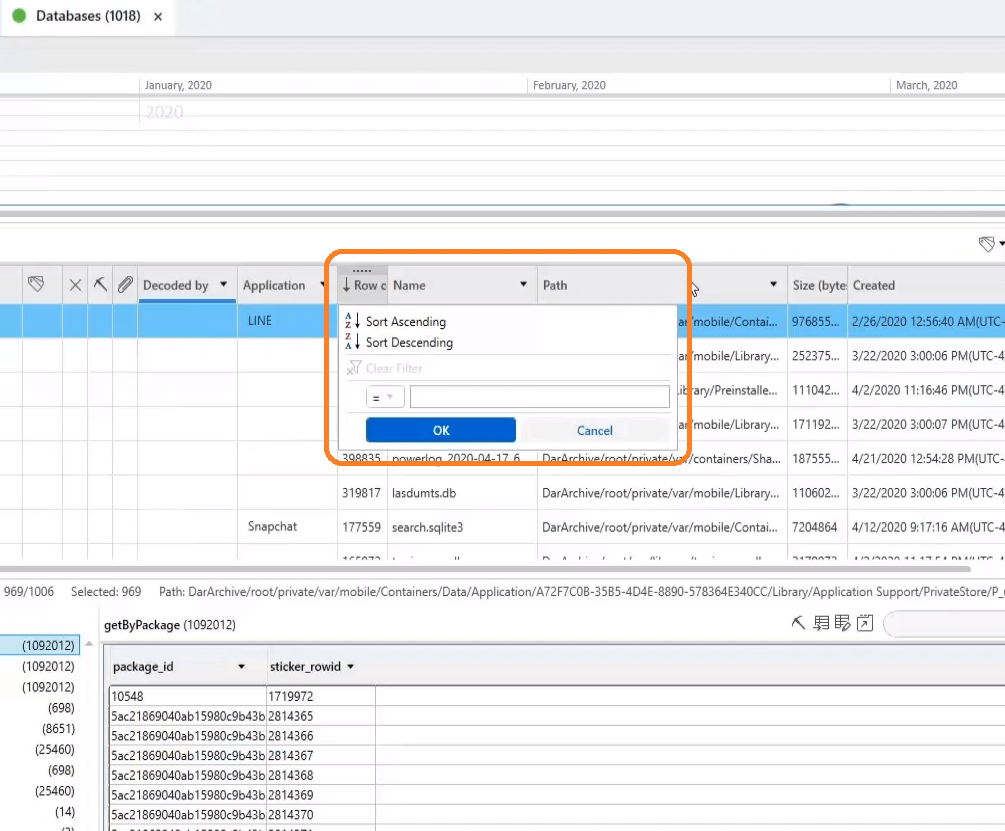Open the Decoded by column filter dropdown
The image size is (1005, 831).
coord(223,284)
